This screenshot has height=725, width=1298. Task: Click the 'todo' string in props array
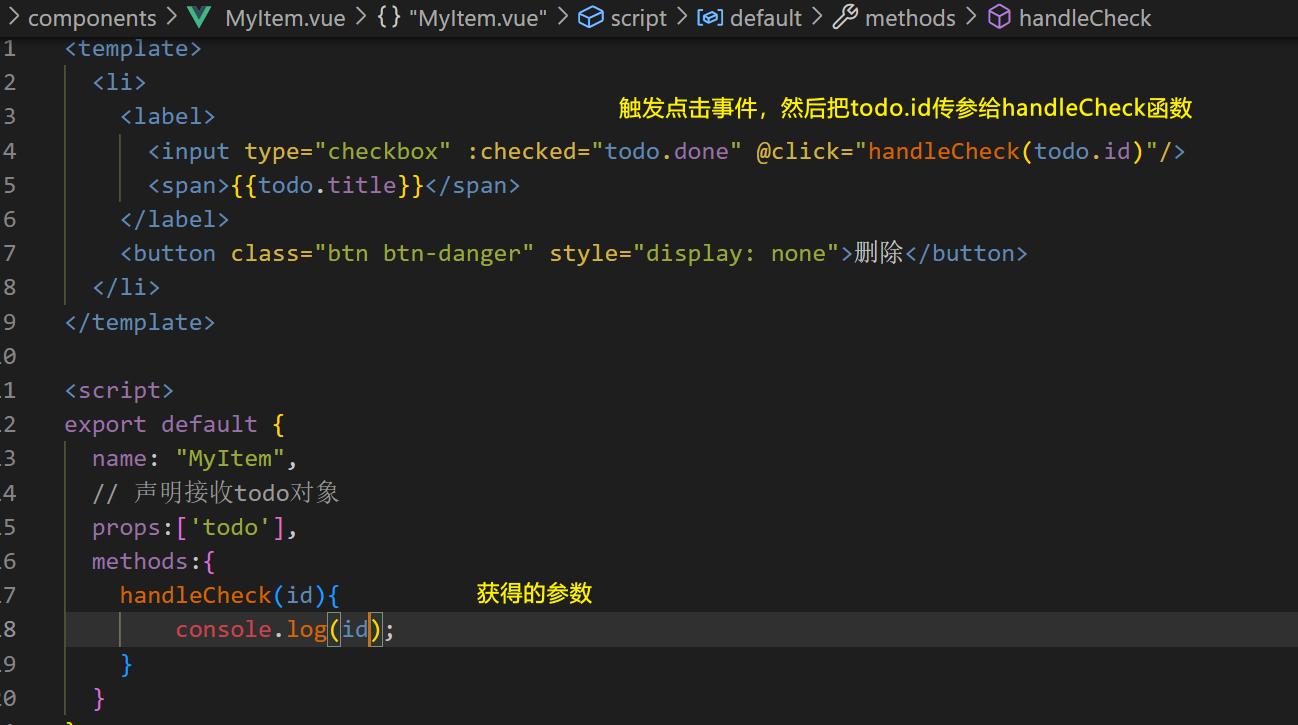point(230,527)
